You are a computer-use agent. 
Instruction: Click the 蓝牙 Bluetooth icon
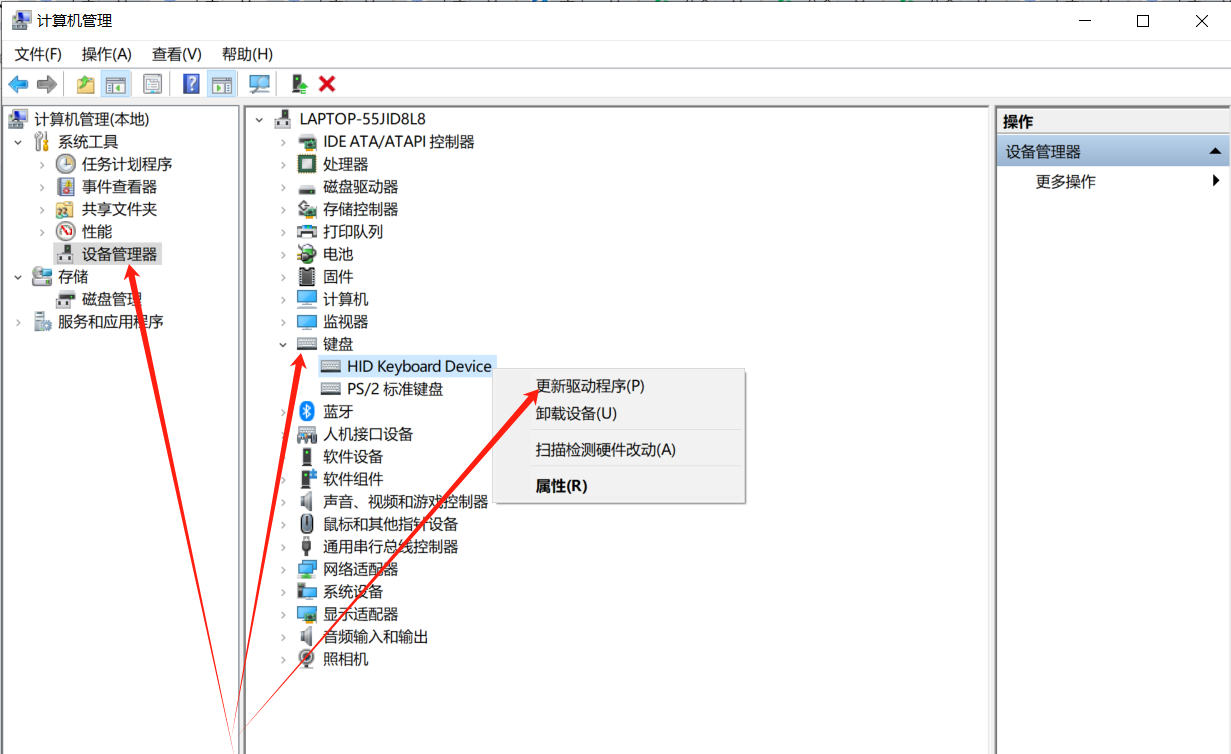point(307,411)
